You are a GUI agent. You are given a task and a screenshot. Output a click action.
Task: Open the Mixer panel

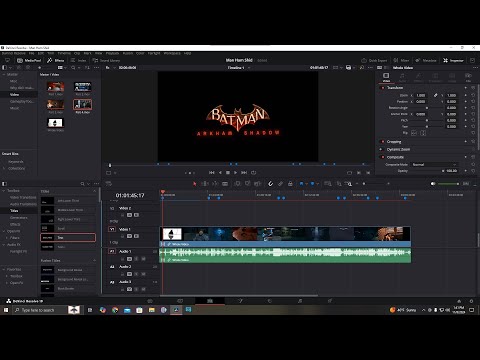[401, 60]
